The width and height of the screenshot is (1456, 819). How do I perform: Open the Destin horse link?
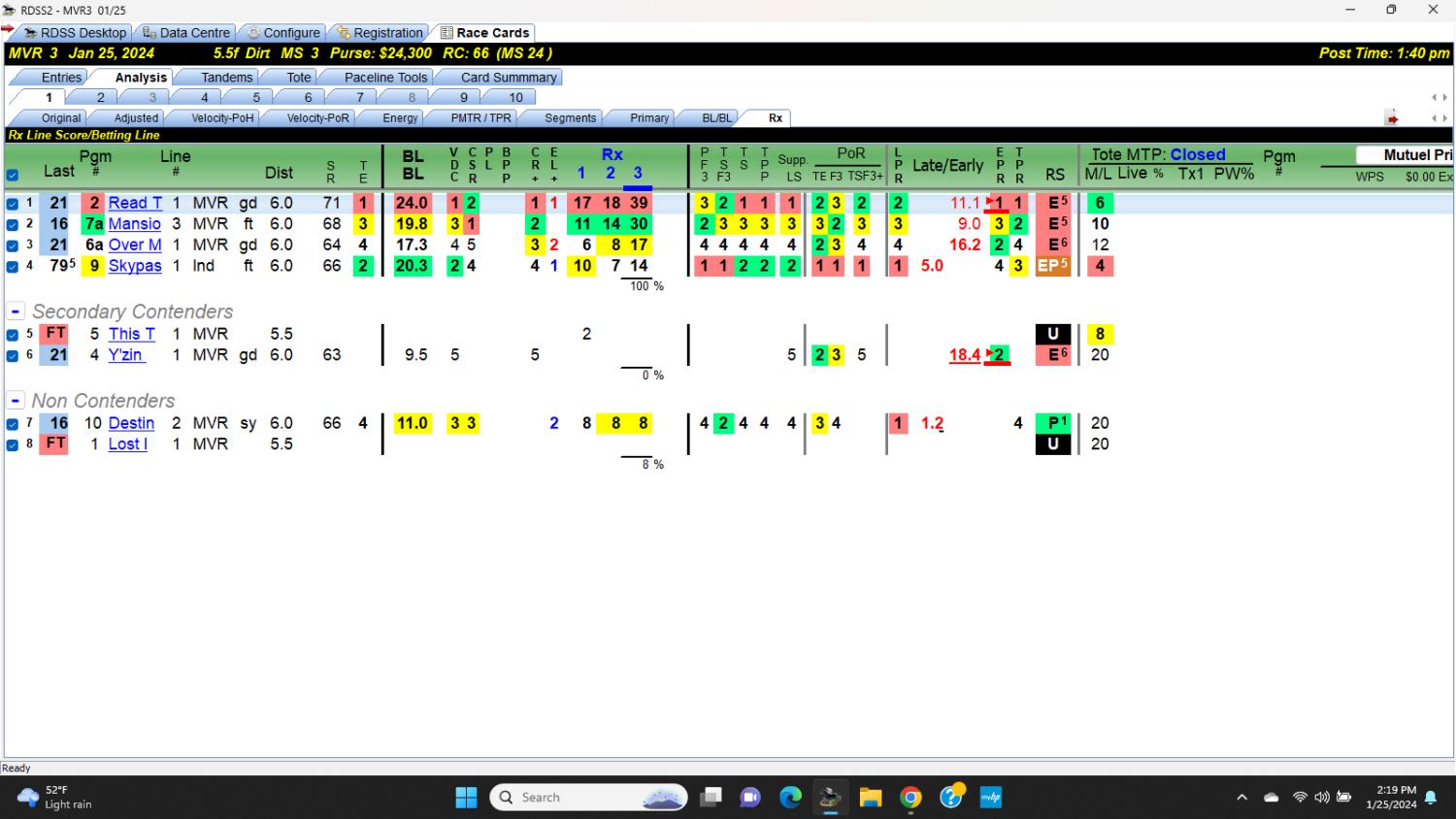(x=131, y=423)
